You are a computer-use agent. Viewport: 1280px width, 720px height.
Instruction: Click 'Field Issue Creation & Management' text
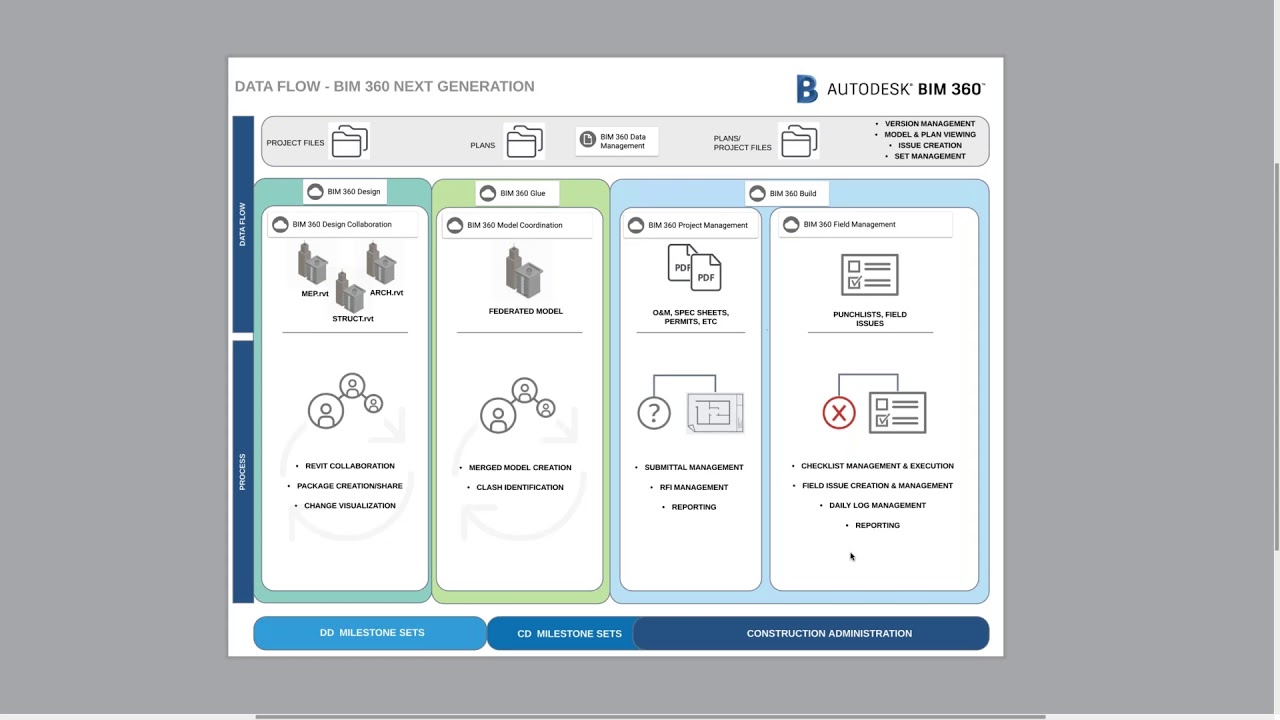pos(877,486)
